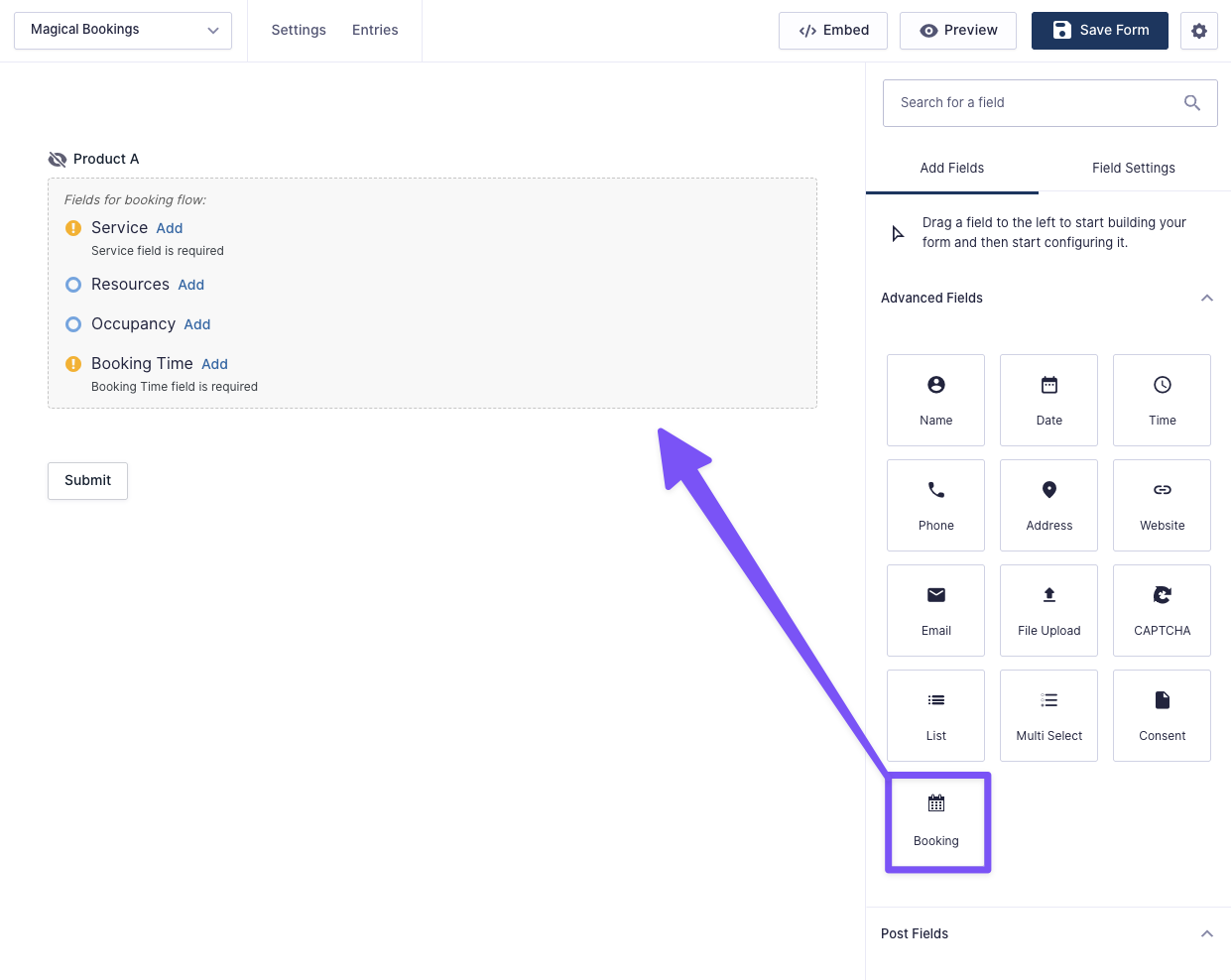Switch to the Field Settings tab
The width and height of the screenshot is (1231, 980).
point(1133,169)
